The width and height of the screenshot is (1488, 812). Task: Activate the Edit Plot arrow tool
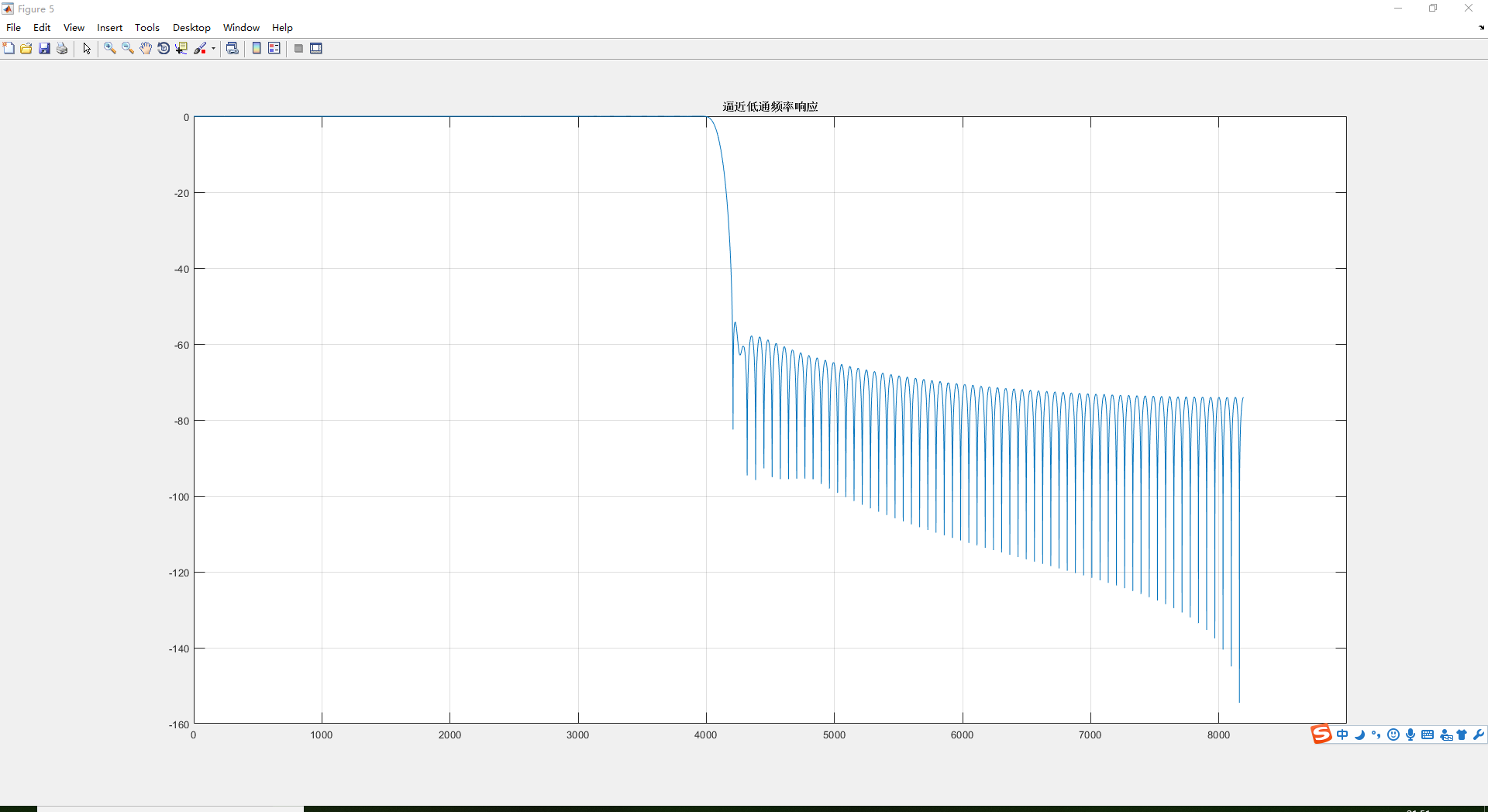tap(87, 48)
